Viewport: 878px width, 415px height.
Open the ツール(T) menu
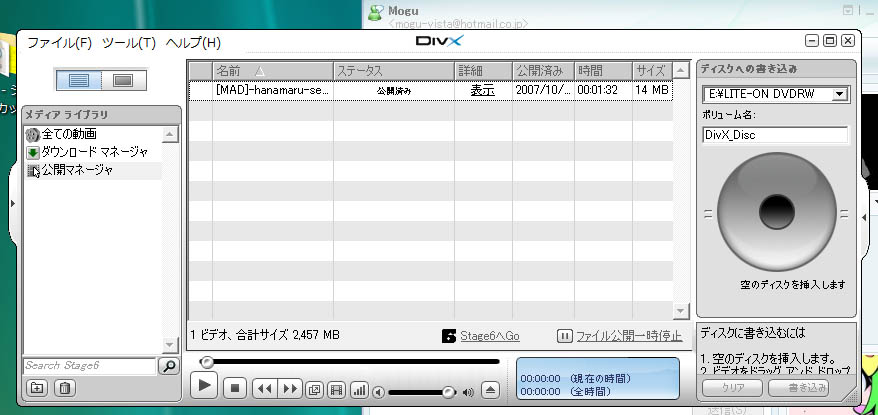pyautogui.click(x=129, y=43)
